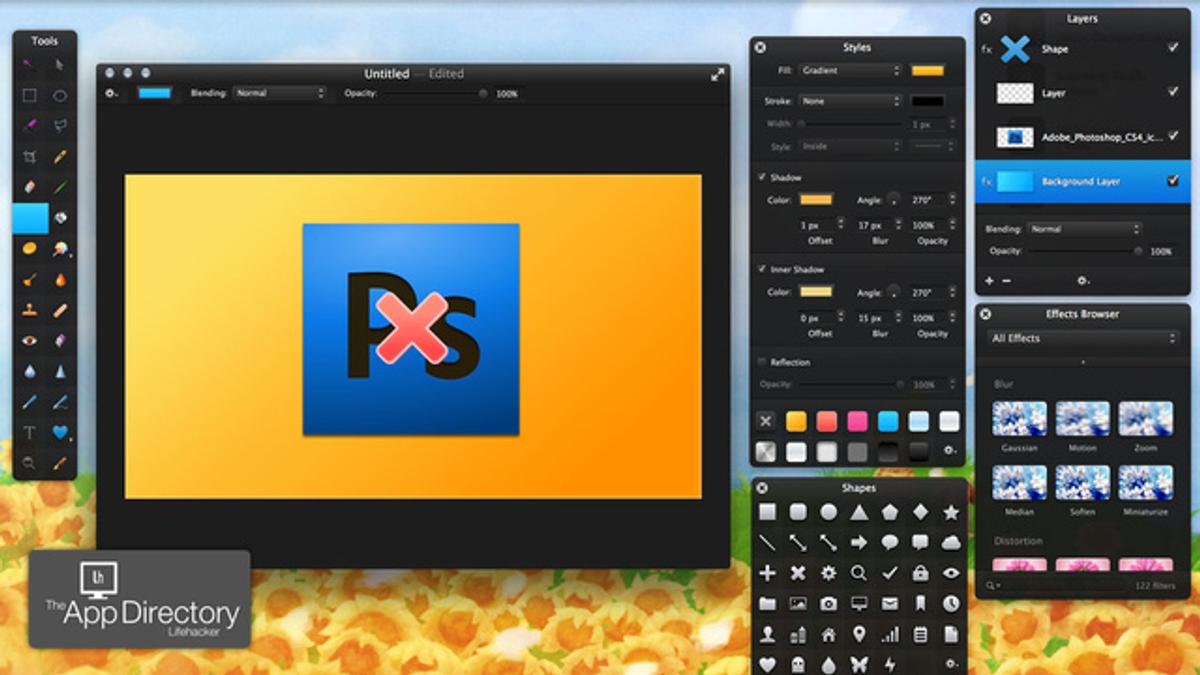
Task: Select the Zoom magnifier tool in Tools
Action: click(x=30, y=463)
